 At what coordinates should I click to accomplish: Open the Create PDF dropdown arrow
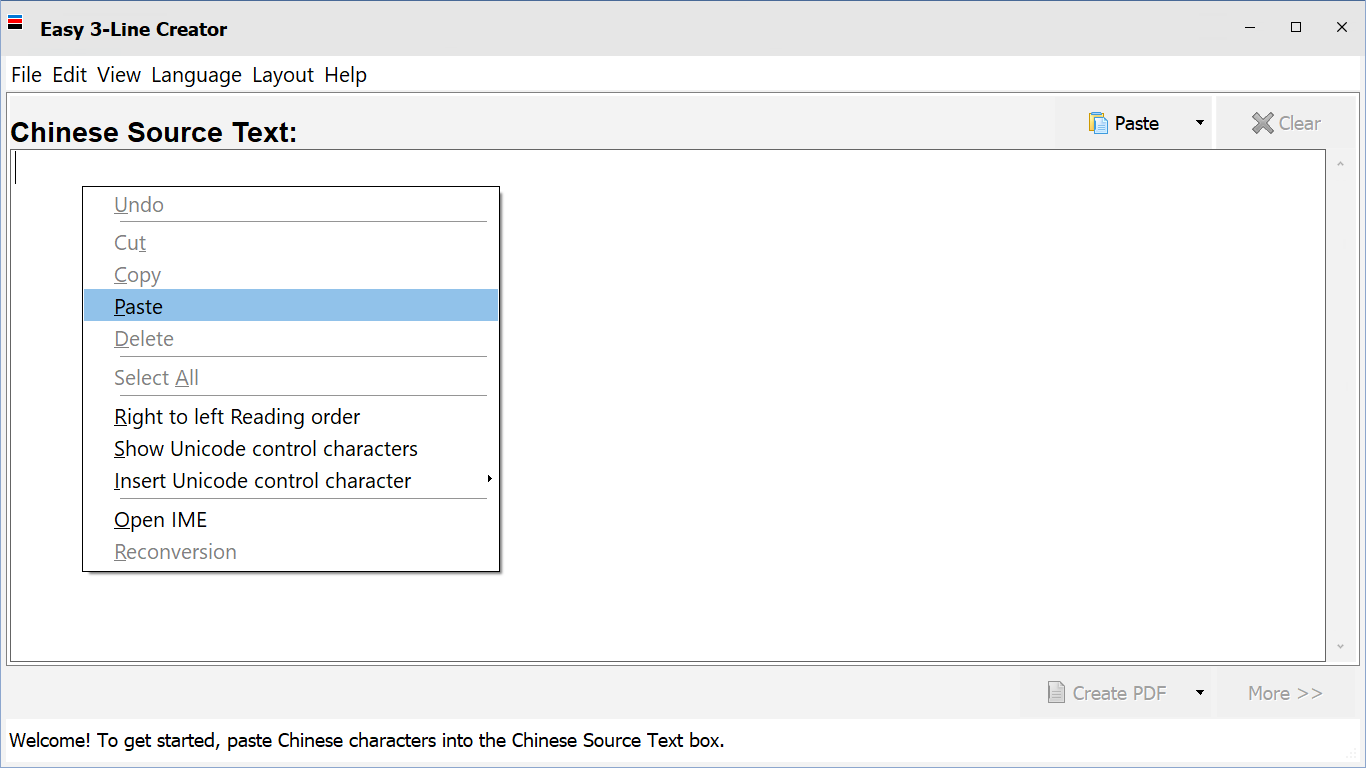(x=1199, y=693)
